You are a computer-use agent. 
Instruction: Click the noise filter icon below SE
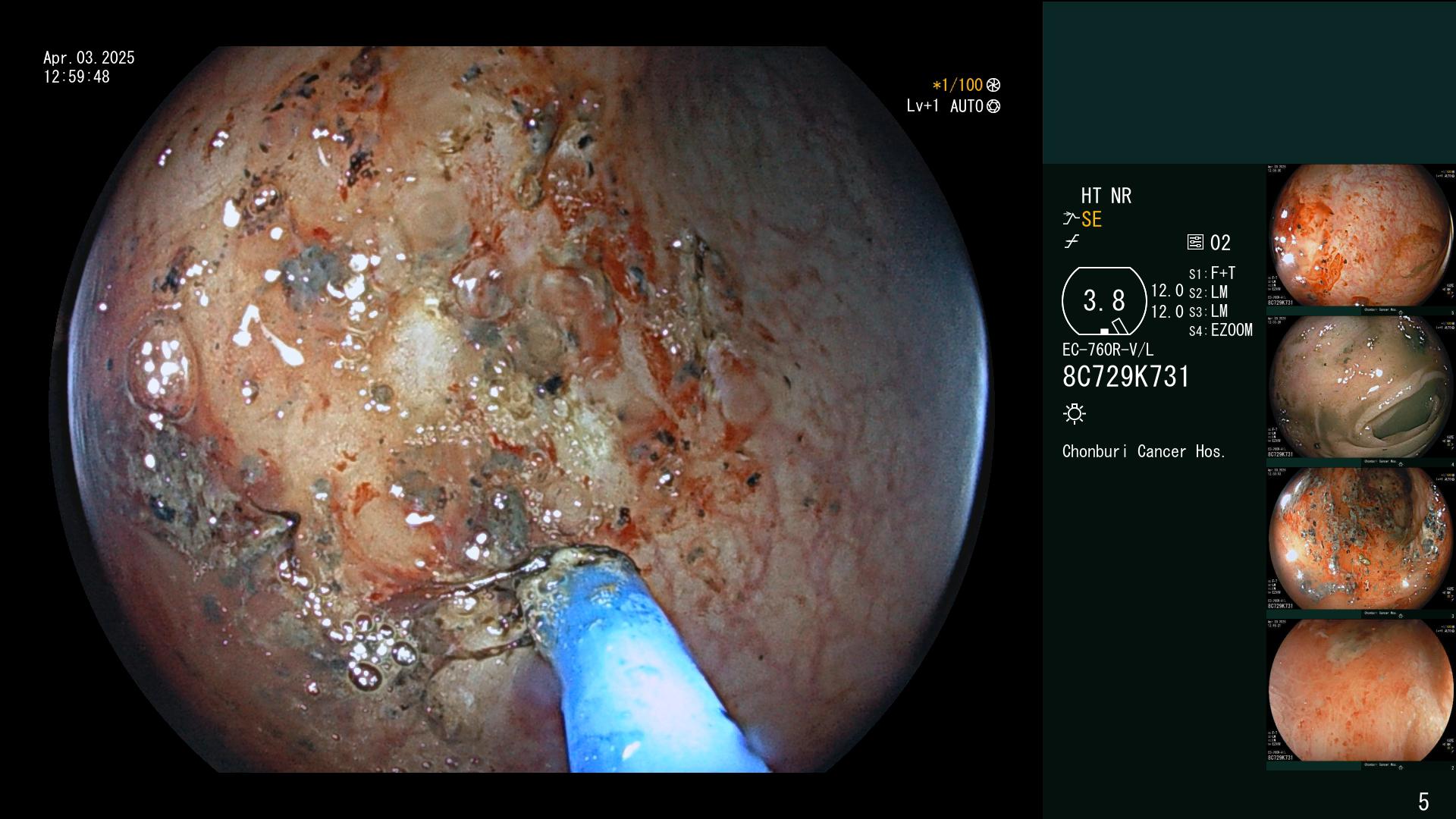coord(1071,242)
